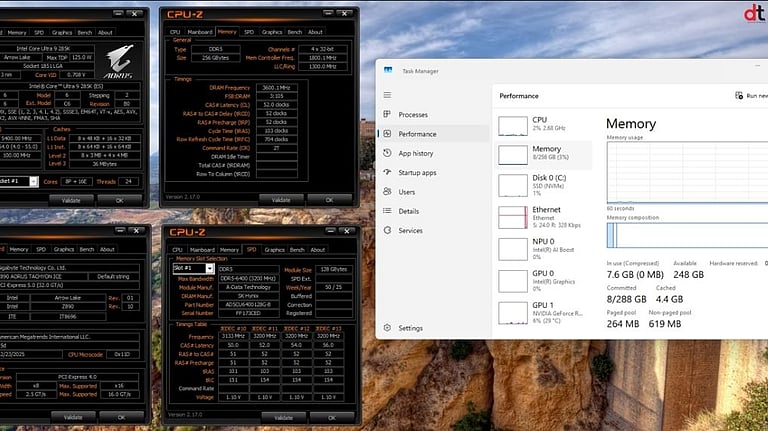Screen dimensions: 768x431
Task: Go to Startup apps in Task Manager
Action: 420,173
